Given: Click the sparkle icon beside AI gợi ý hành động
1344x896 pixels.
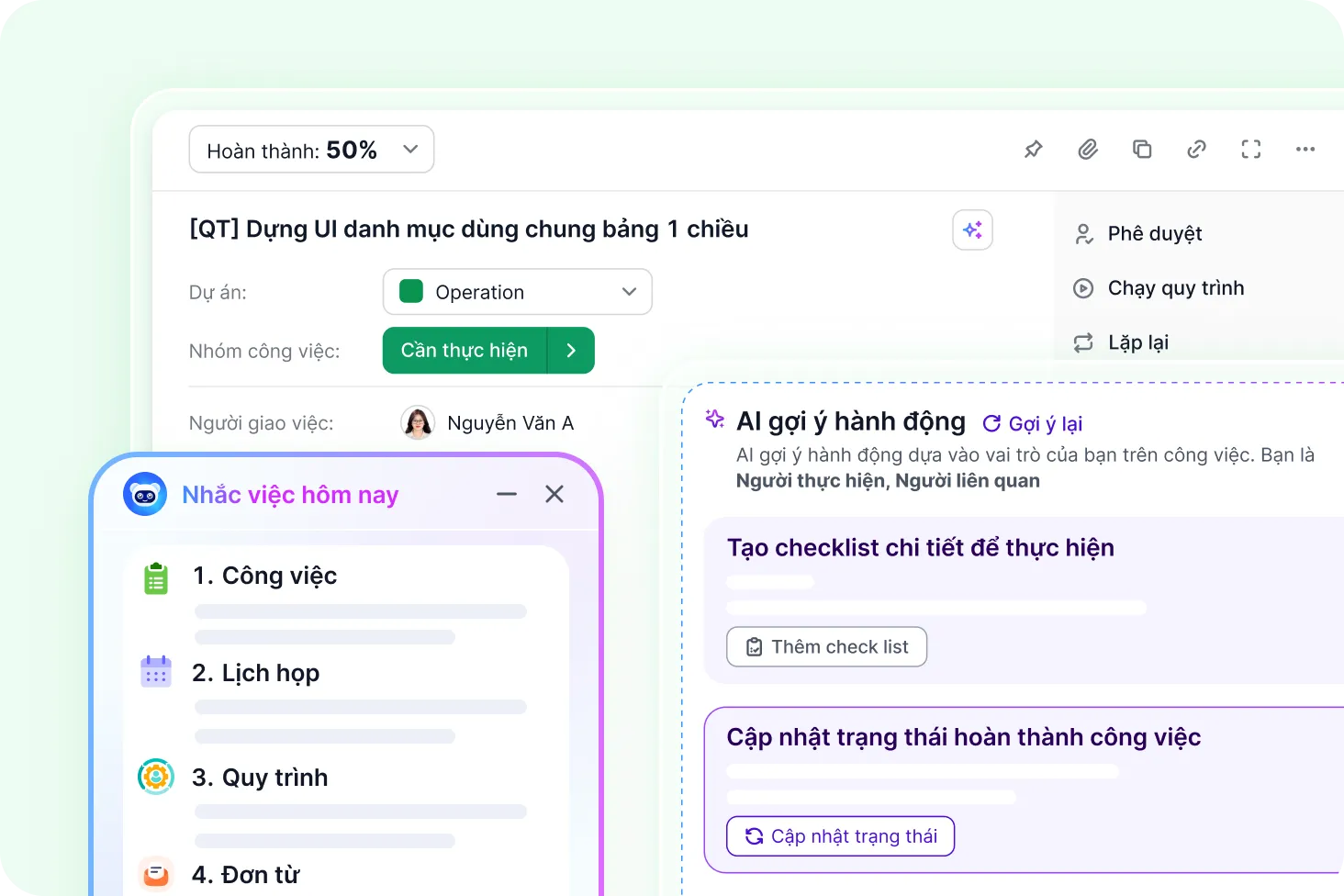Looking at the screenshot, I should [x=715, y=420].
